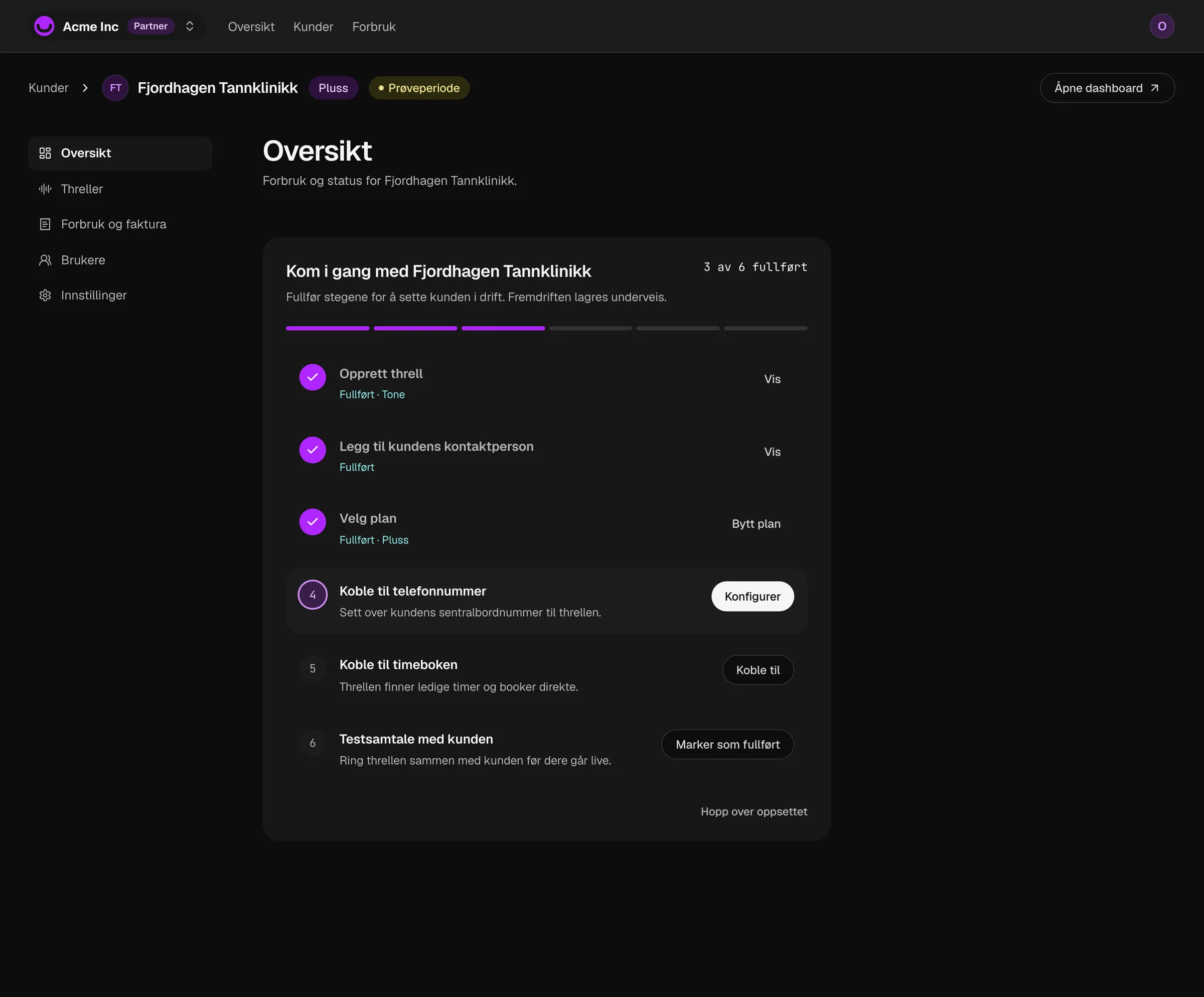Click Hopp over oppsettet link
The image size is (1204, 997).
754,811
